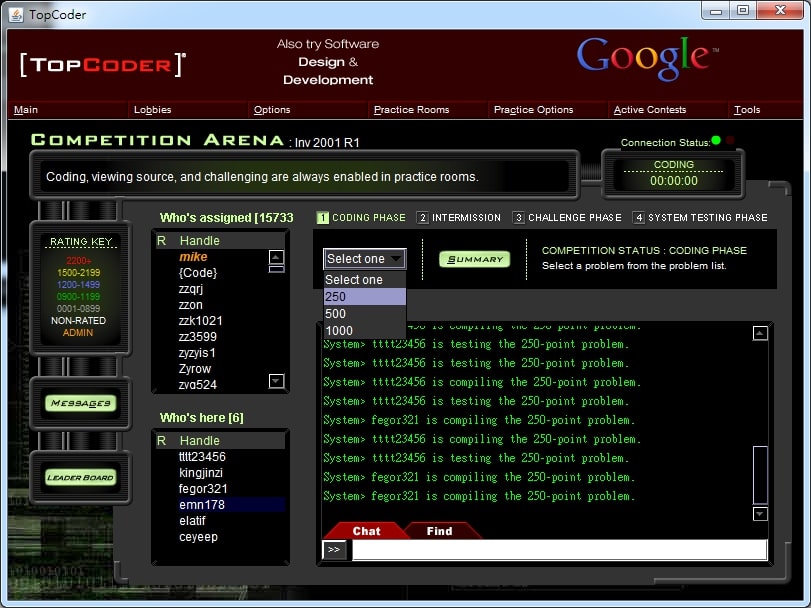Image resolution: width=811 pixels, height=608 pixels.
Task: Select zyzyis1 in the assigned list
Action: coord(197,353)
